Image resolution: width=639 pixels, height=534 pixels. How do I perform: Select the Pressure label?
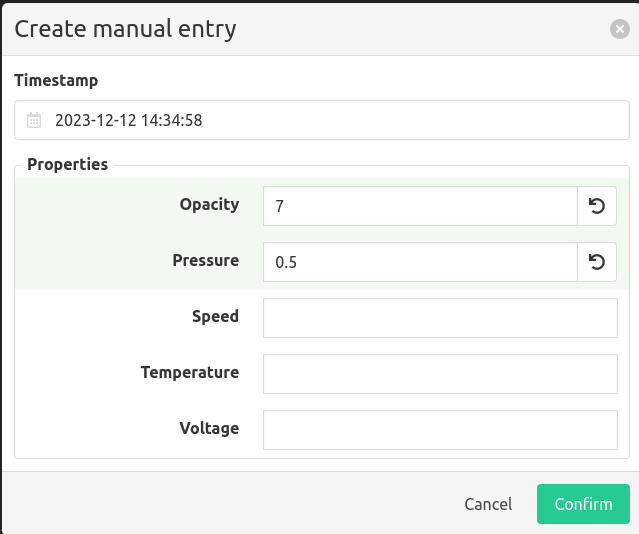pyautogui.click(x=205, y=260)
